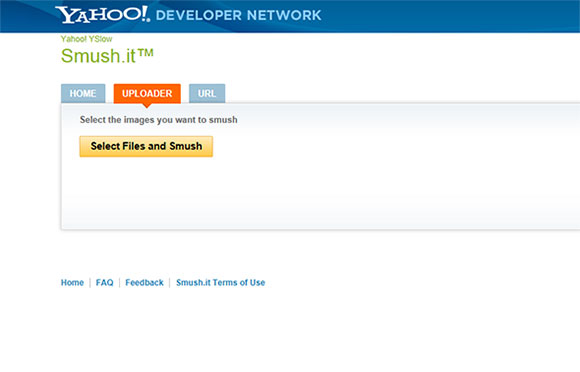580x372 pixels.
Task: Click the trademark symbol beside Smush.it
Action: (145, 53)
